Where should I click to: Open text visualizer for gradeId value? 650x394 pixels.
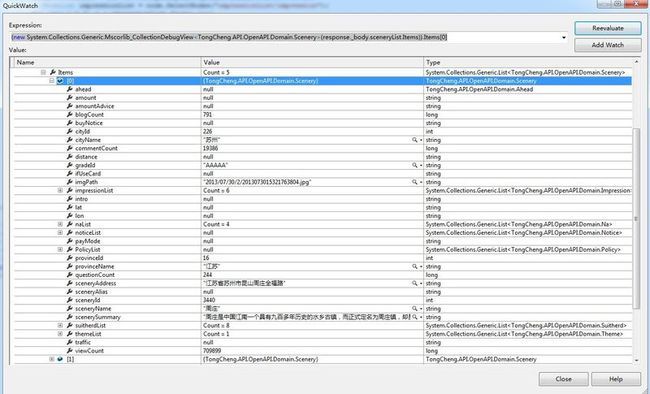click(414, 165)
